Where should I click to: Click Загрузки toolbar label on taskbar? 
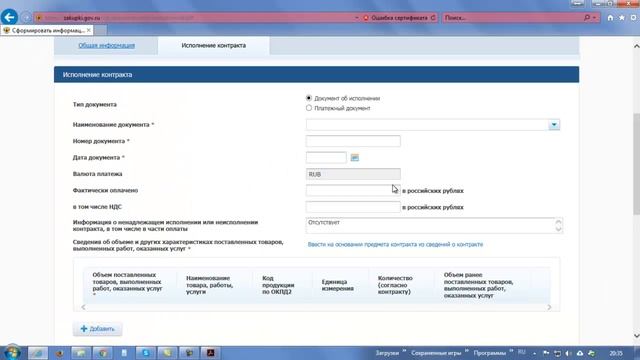click(387, 353)
